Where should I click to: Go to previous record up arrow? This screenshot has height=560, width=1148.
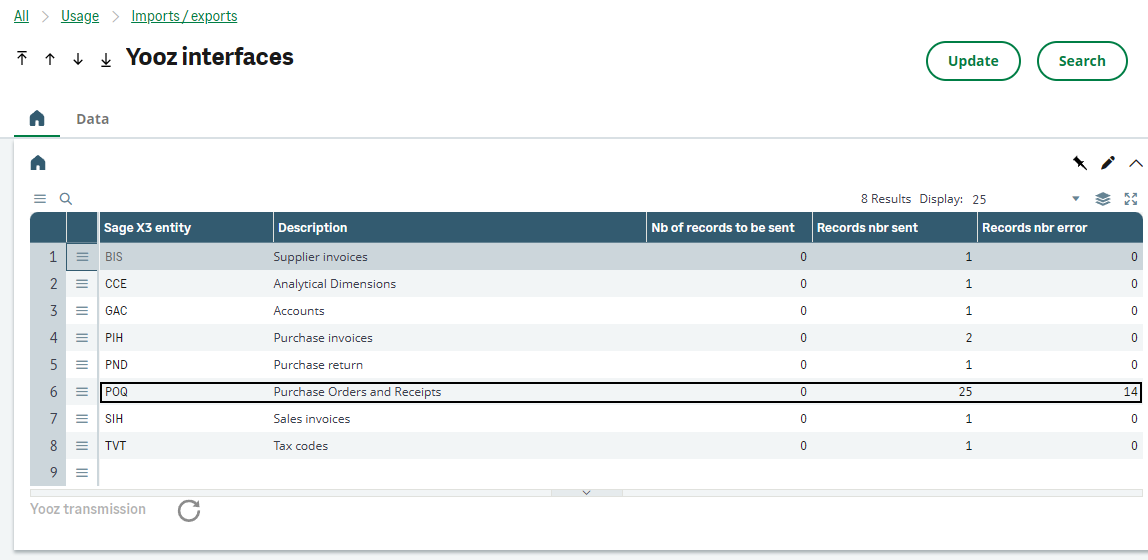(50, 59)
